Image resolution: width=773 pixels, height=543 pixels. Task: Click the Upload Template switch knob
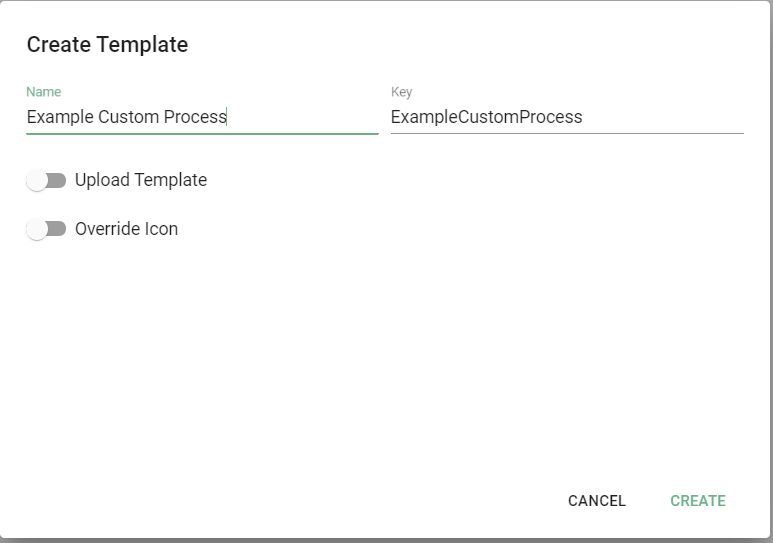37,181
